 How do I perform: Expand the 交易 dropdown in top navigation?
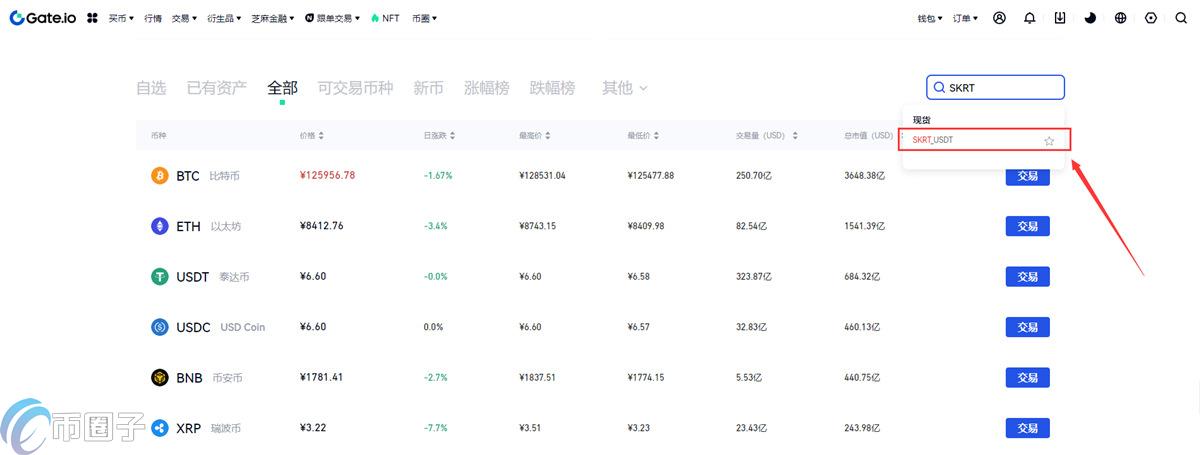(x=184, y=18)
